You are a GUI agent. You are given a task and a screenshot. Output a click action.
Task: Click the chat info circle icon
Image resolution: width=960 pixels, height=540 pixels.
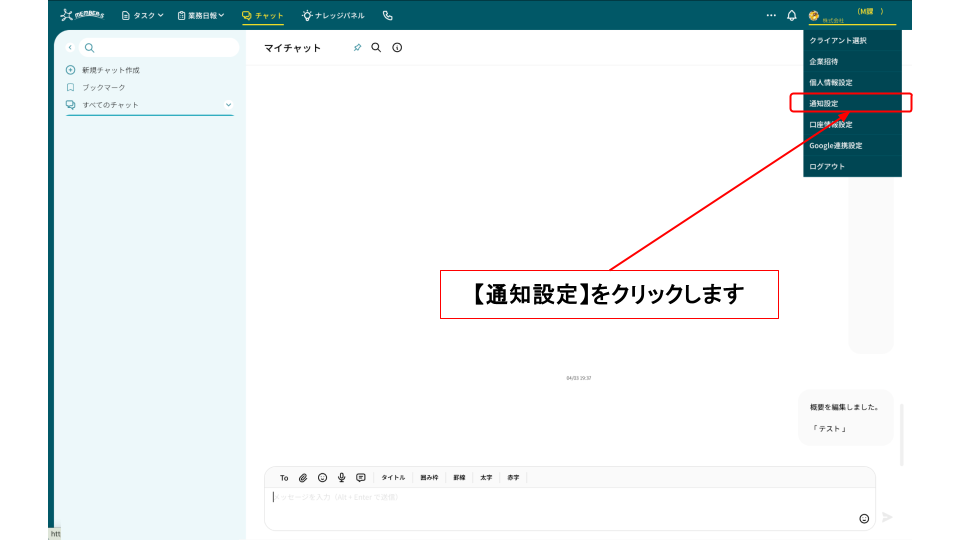point(397,48)
